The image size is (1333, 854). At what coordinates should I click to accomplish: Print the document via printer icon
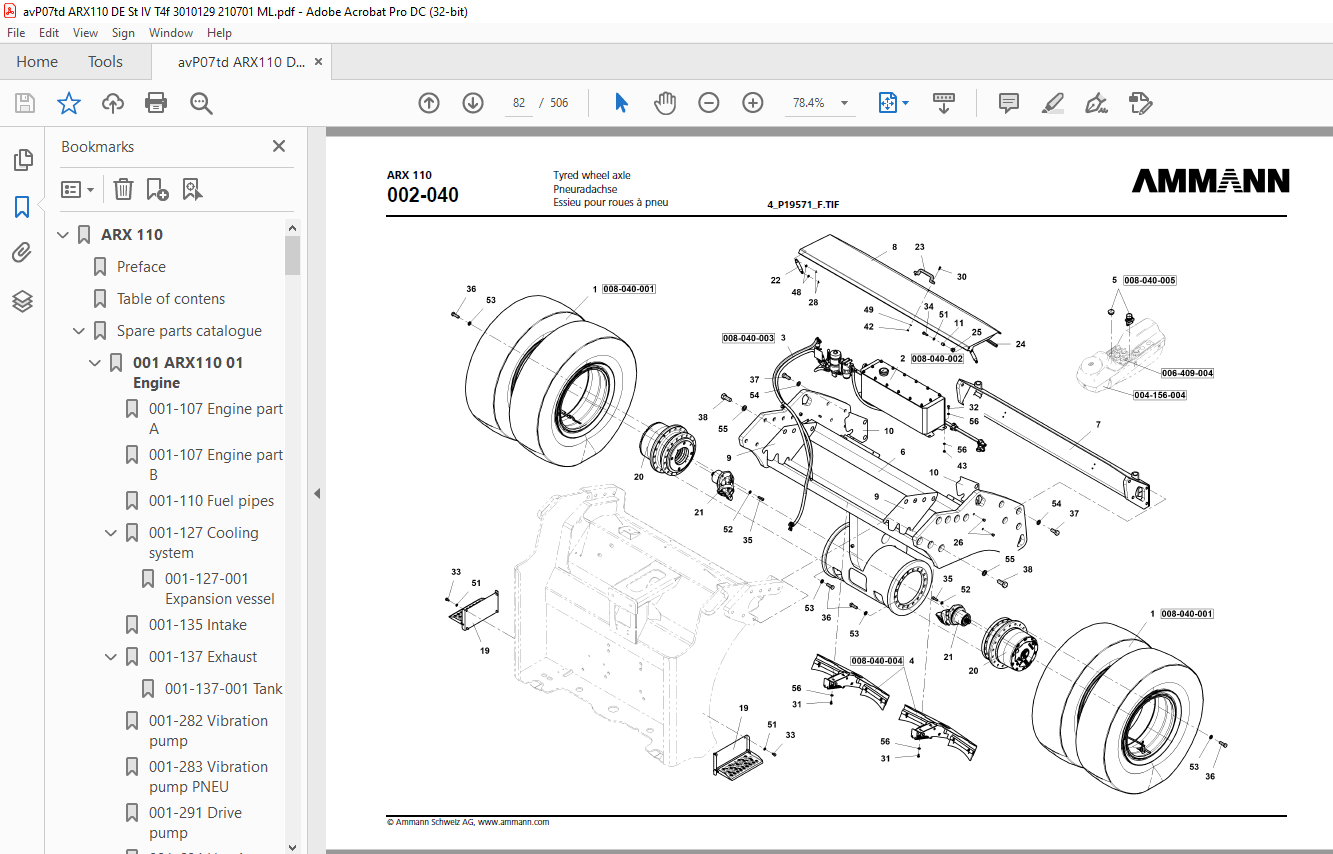pyautogui.click(x=156, y=103)
